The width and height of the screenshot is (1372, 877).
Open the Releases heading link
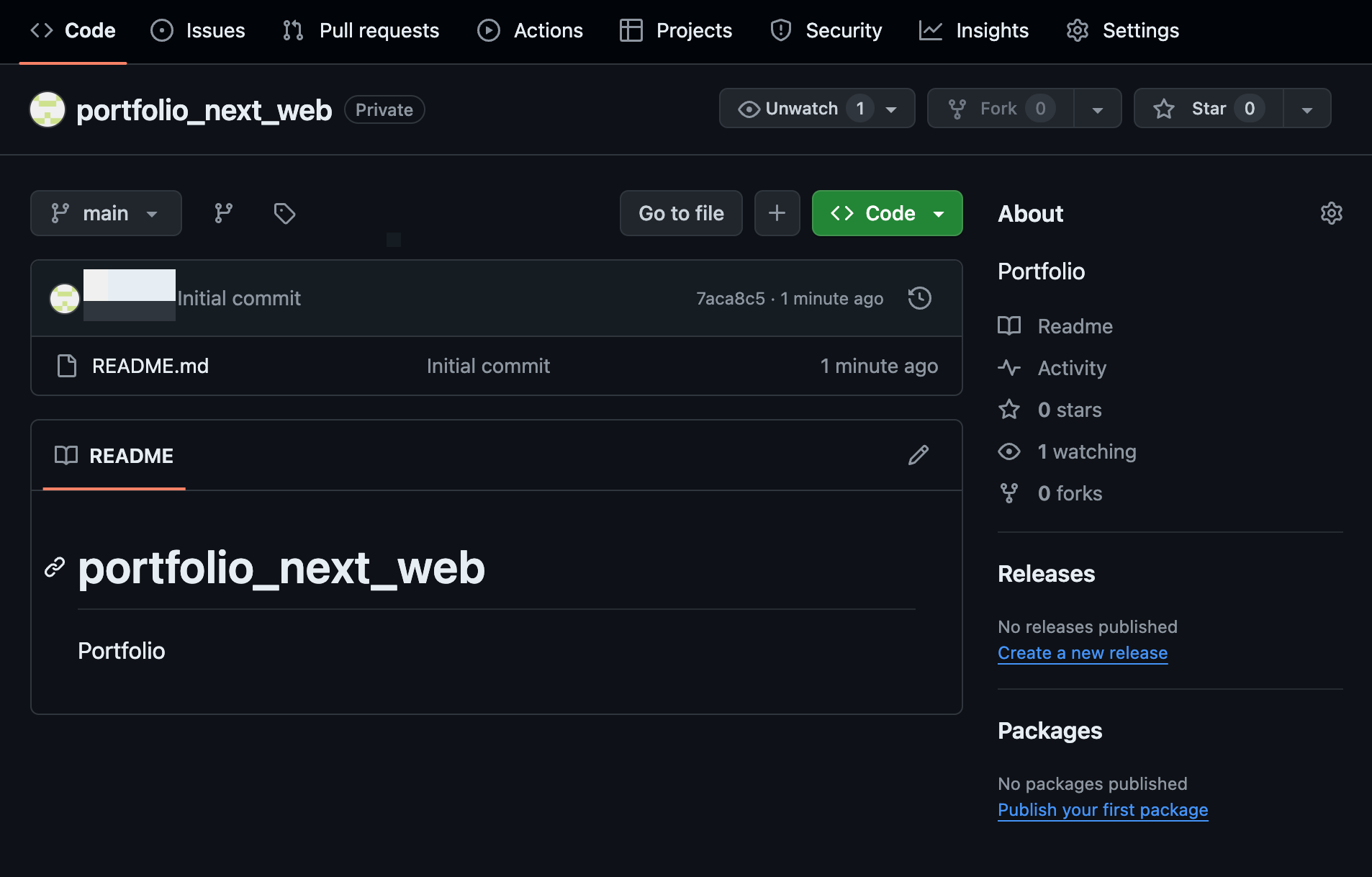(1046, 573)
